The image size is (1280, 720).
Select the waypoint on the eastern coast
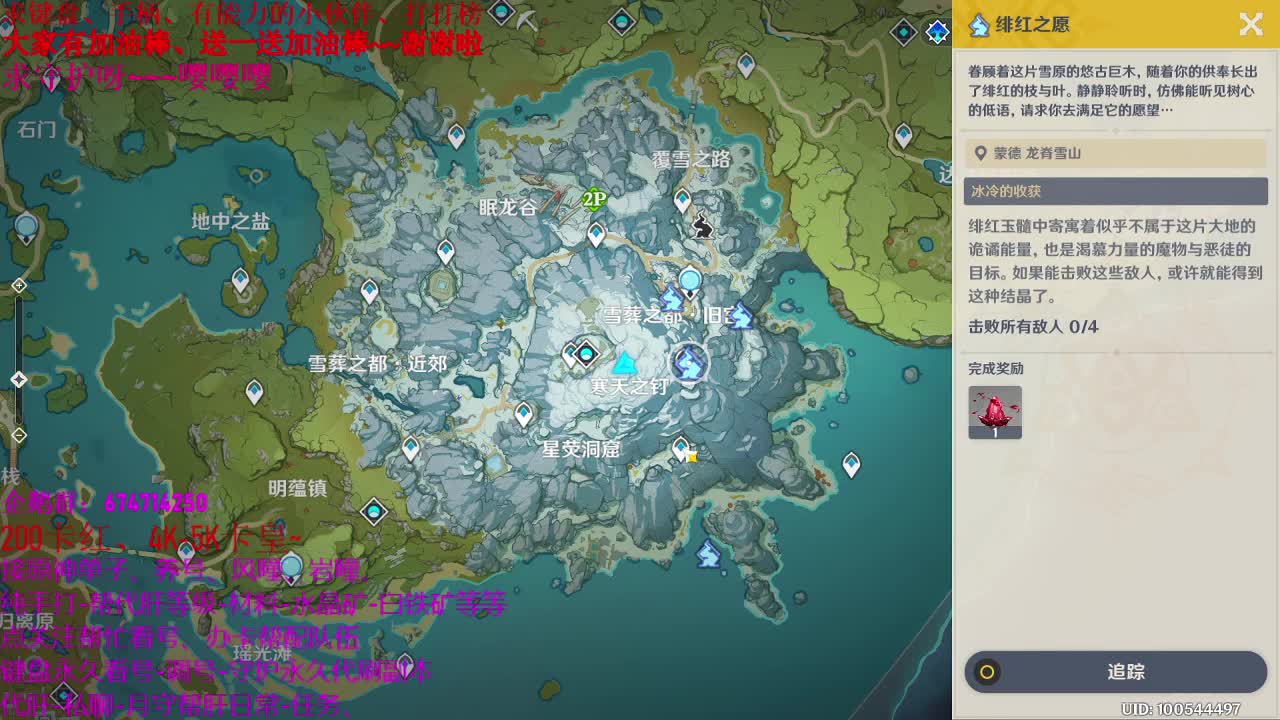851,465
